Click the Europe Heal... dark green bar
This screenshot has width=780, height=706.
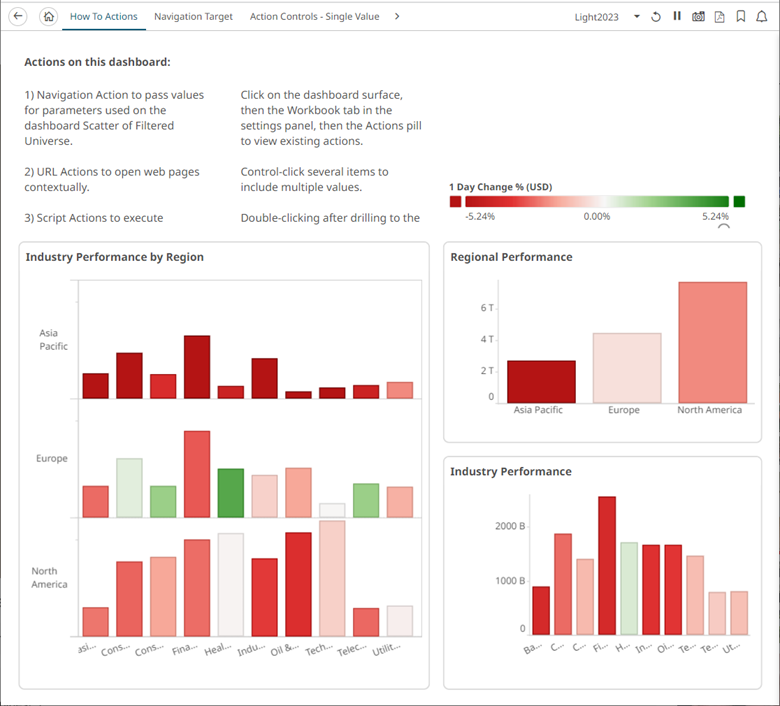pos(231,493)
